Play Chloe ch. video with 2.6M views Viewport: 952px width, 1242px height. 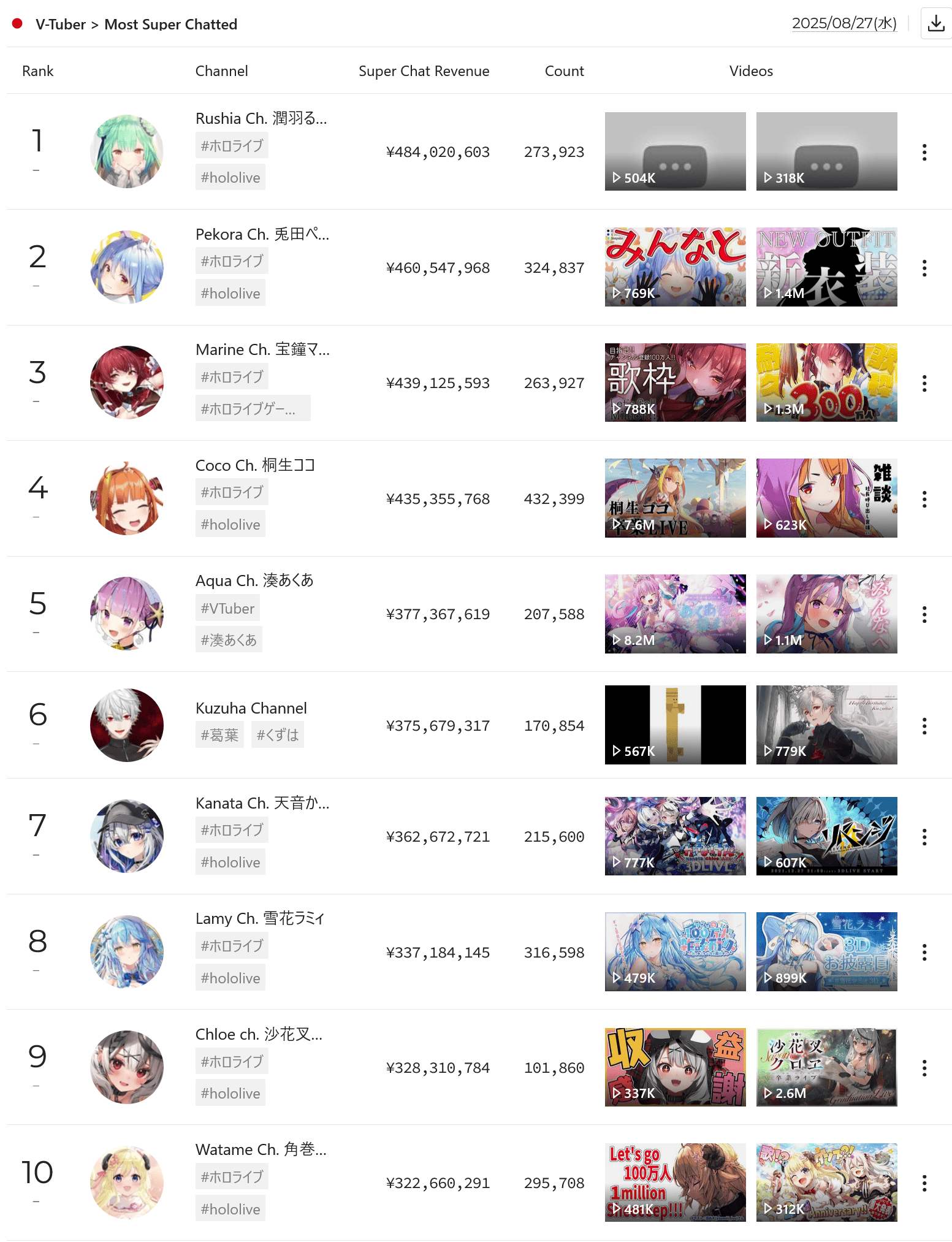(x=826, y=1067)
